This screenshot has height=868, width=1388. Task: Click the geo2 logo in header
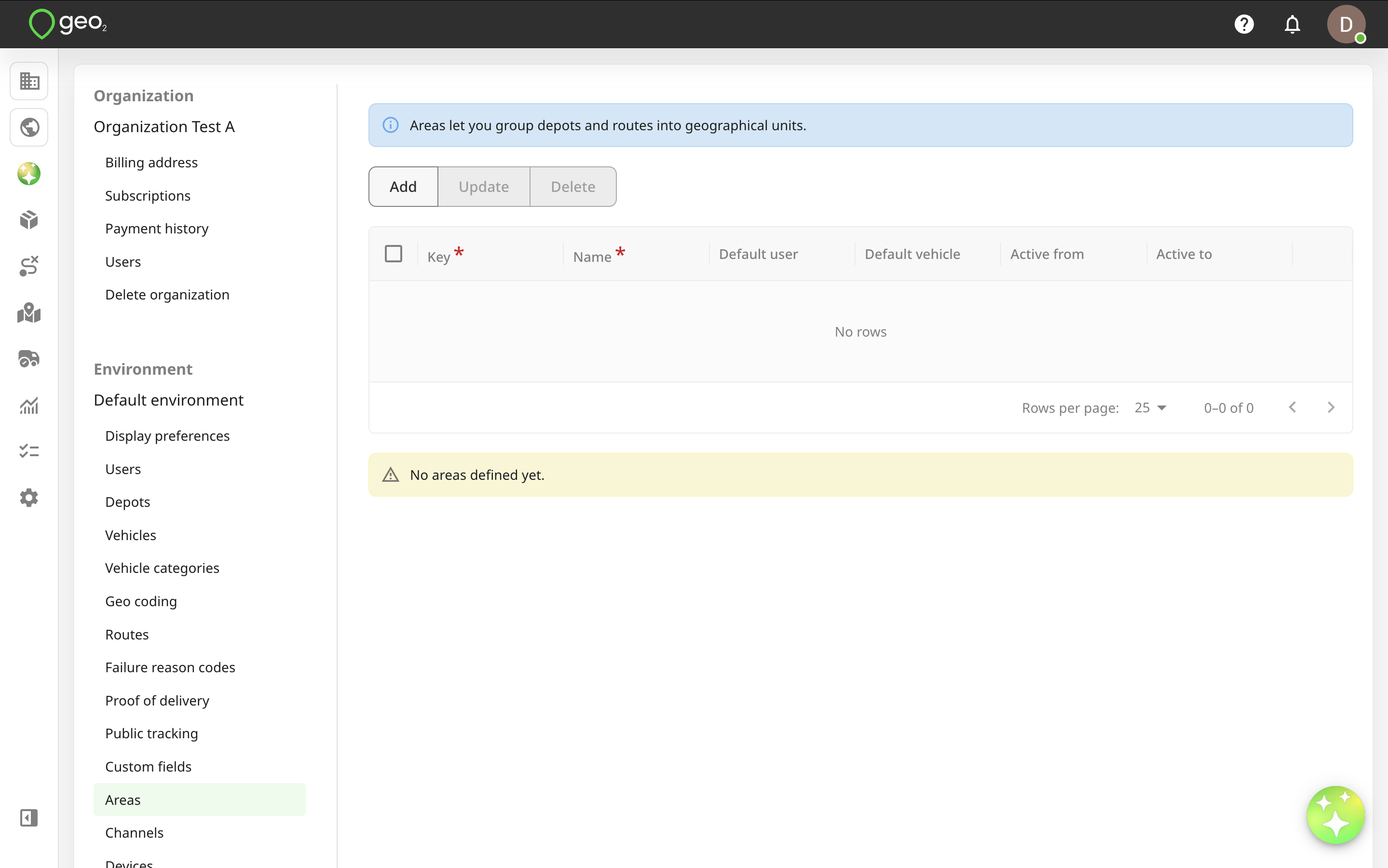coord(68,24)
